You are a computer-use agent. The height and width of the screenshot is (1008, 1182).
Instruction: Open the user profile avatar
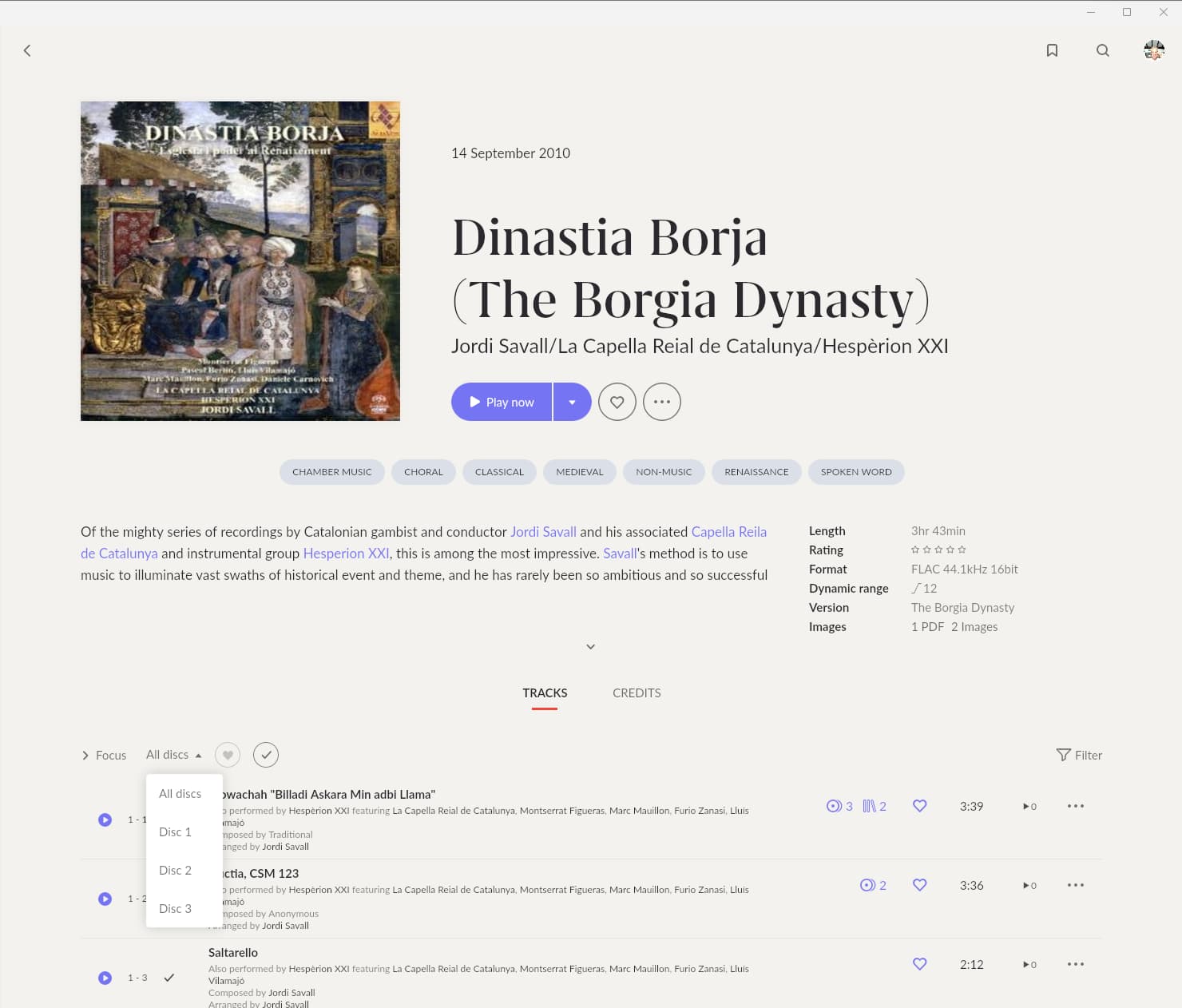[x=1154, y=50]
